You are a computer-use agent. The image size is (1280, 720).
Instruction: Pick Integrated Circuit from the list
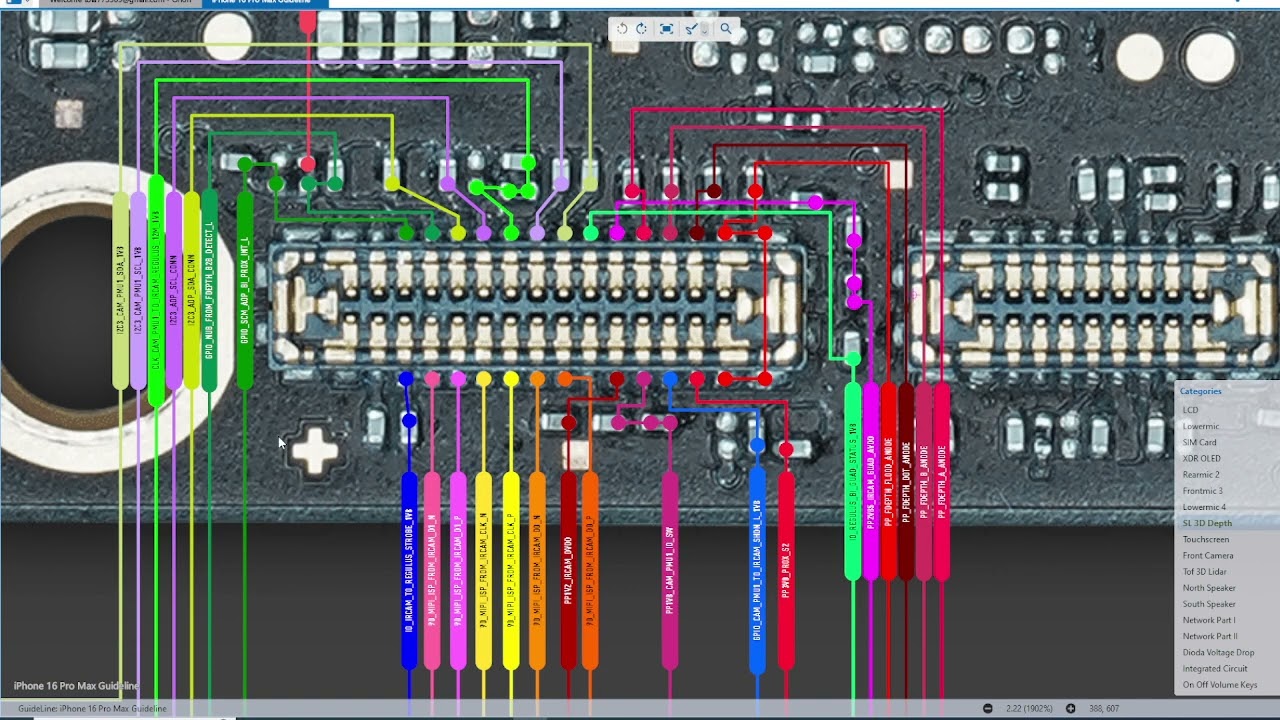1214,668
